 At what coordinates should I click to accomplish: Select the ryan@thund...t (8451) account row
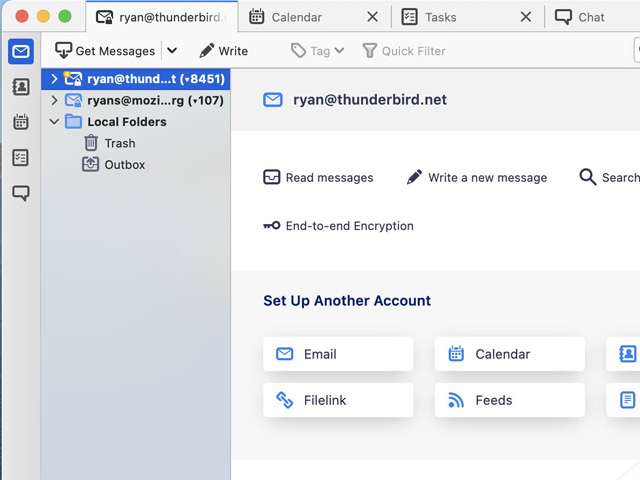[x=136, y=79]
